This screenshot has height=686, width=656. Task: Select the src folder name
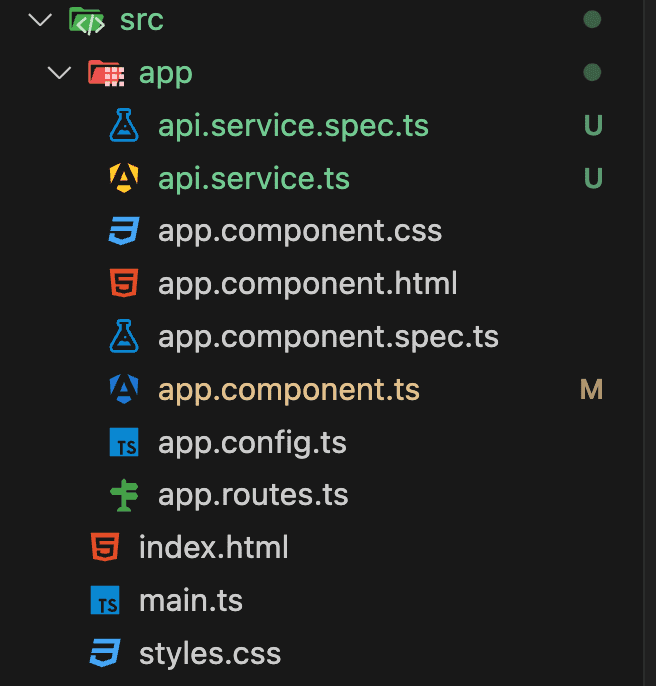[141, 20]
